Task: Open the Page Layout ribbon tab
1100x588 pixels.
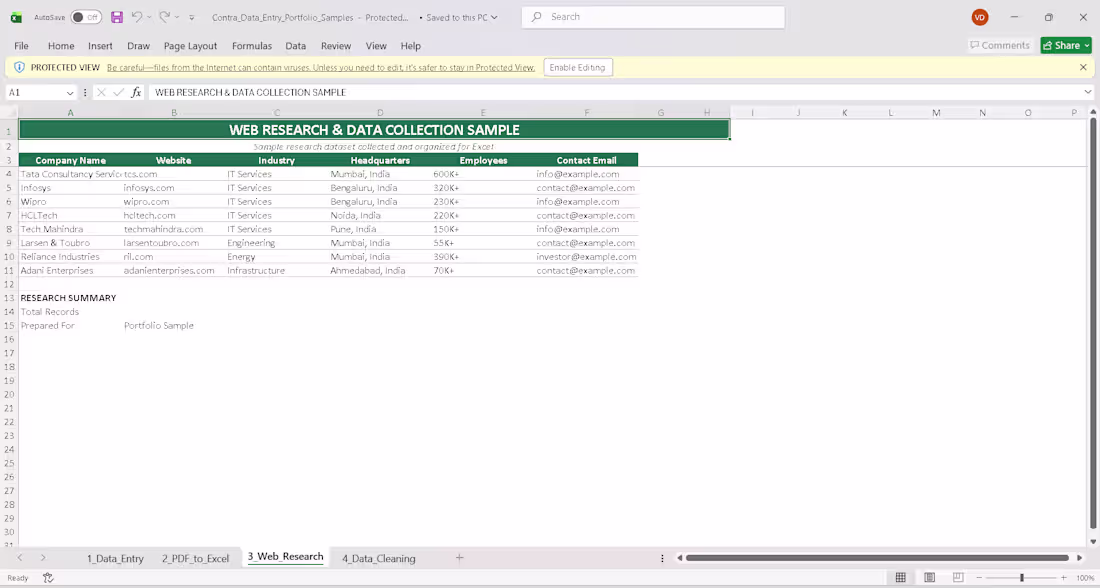Action: [x=190, y=46]
